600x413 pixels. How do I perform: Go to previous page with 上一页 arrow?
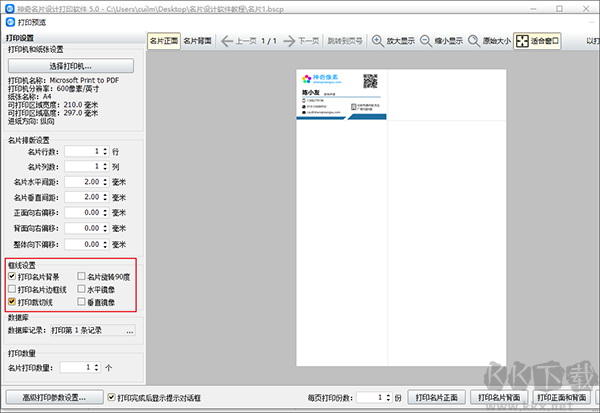pos(227,41)
